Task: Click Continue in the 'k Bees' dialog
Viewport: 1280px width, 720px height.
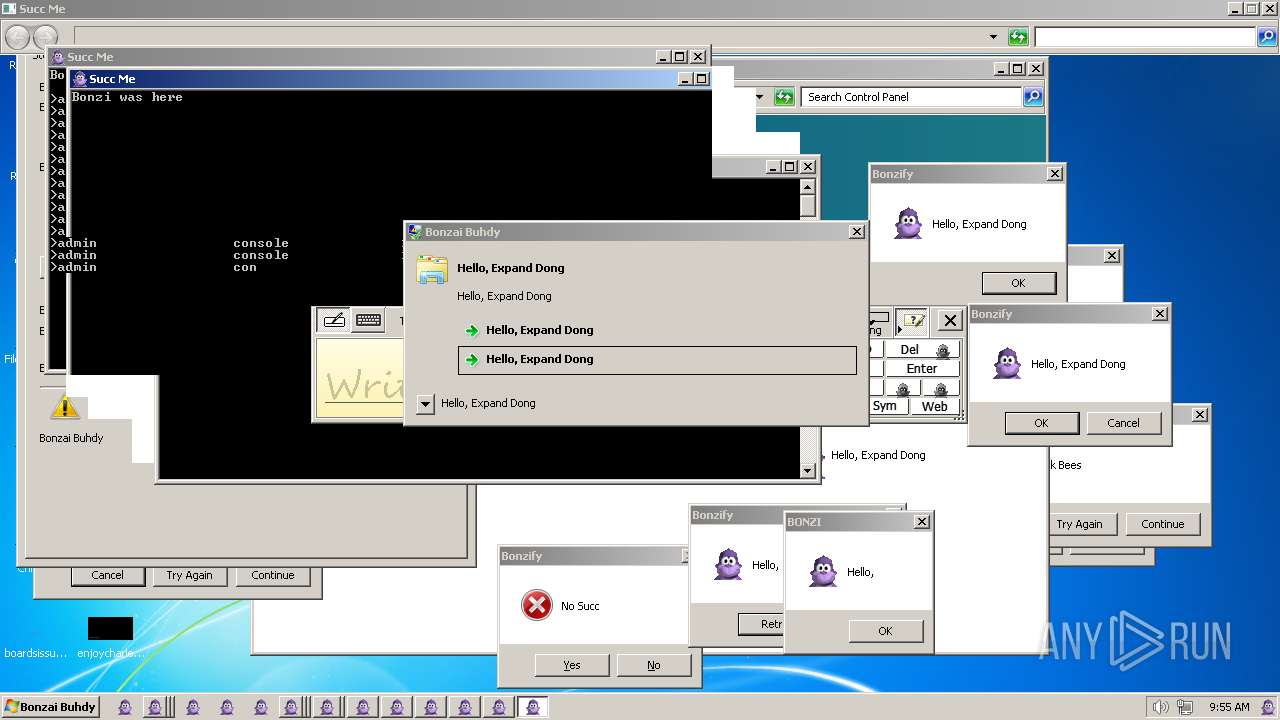Action: [1162, 524]
